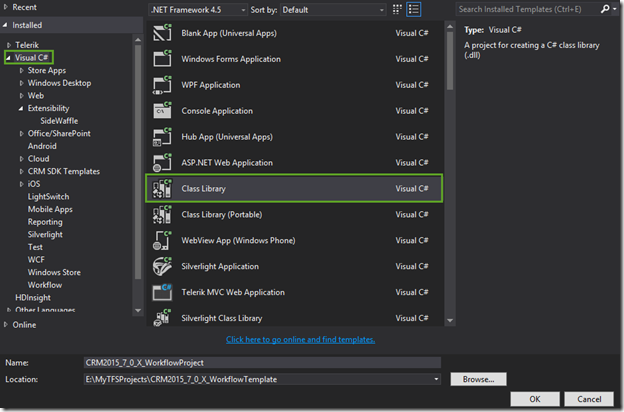
Task: Click the Hub App (Universal Apps) template icon
Action: (162, 137)
